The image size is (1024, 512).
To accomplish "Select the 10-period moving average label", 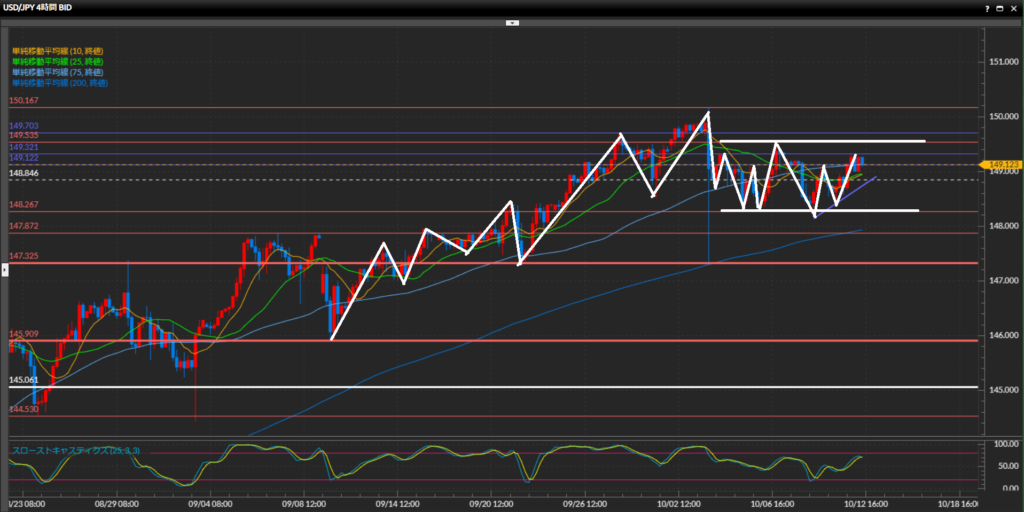I will click(x=57, y=50).
